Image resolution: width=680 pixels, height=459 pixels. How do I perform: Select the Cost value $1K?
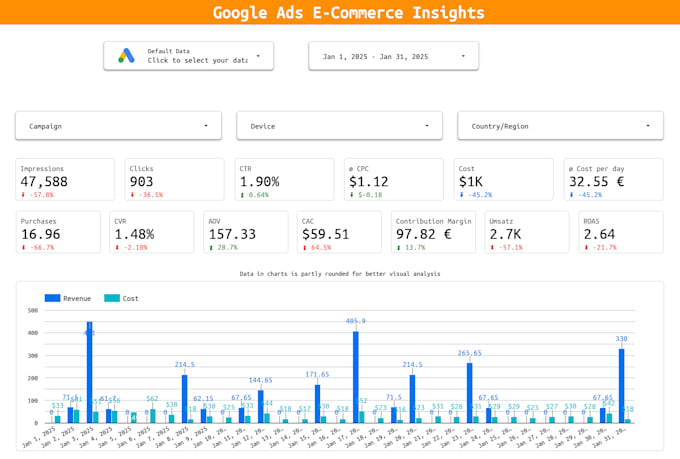471,181
